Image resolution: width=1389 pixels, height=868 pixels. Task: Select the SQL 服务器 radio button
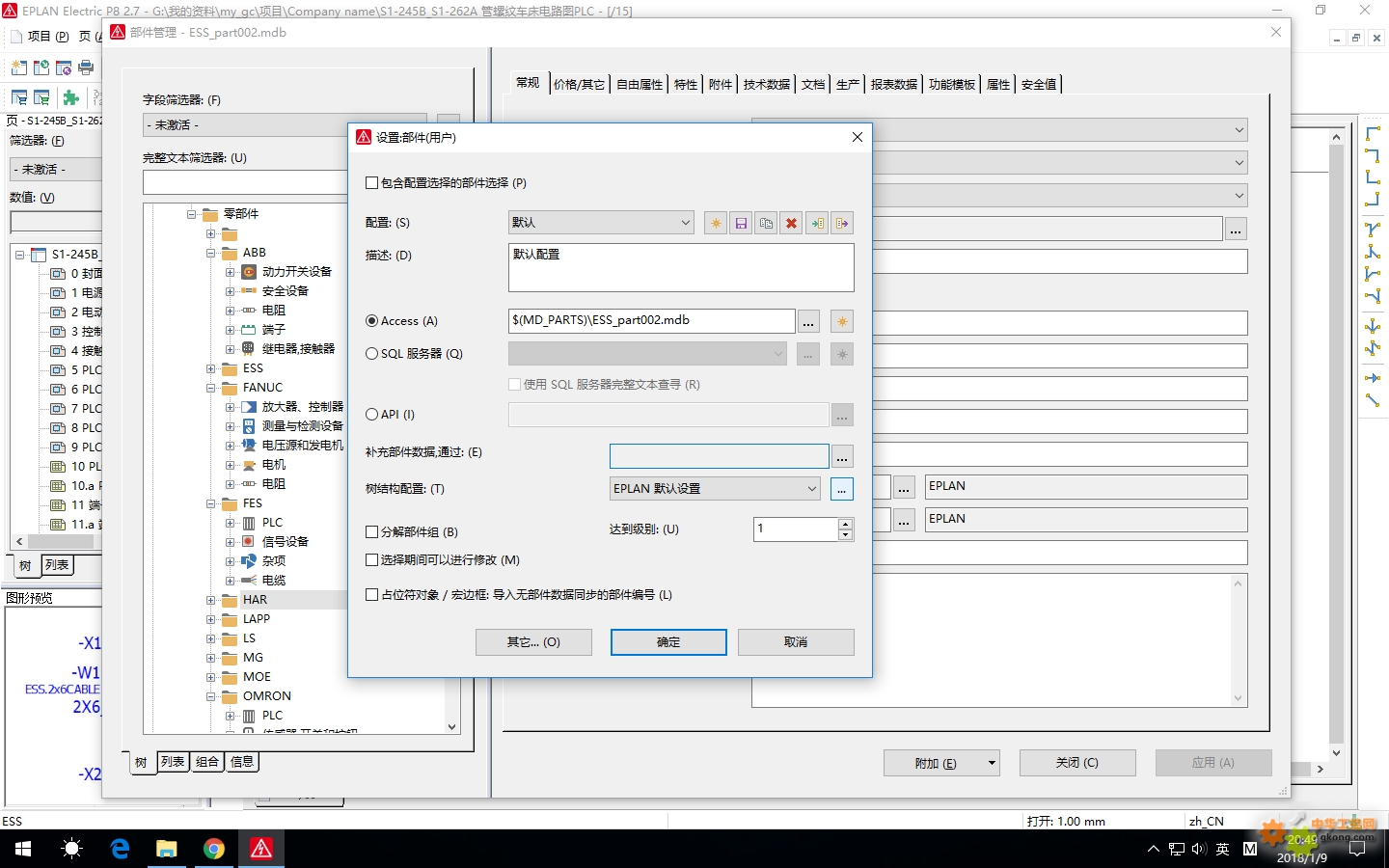point(371,354)
